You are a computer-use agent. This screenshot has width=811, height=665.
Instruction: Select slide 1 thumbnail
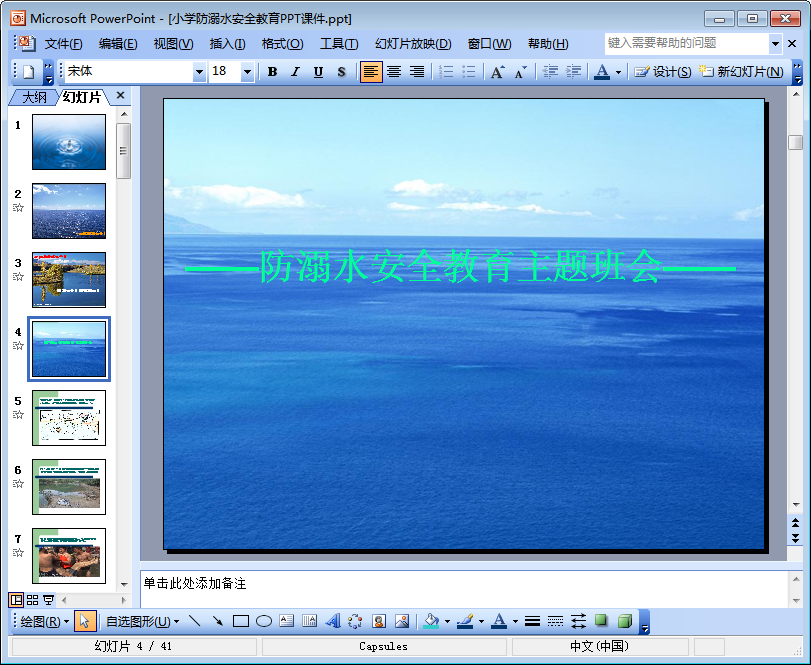69,142
